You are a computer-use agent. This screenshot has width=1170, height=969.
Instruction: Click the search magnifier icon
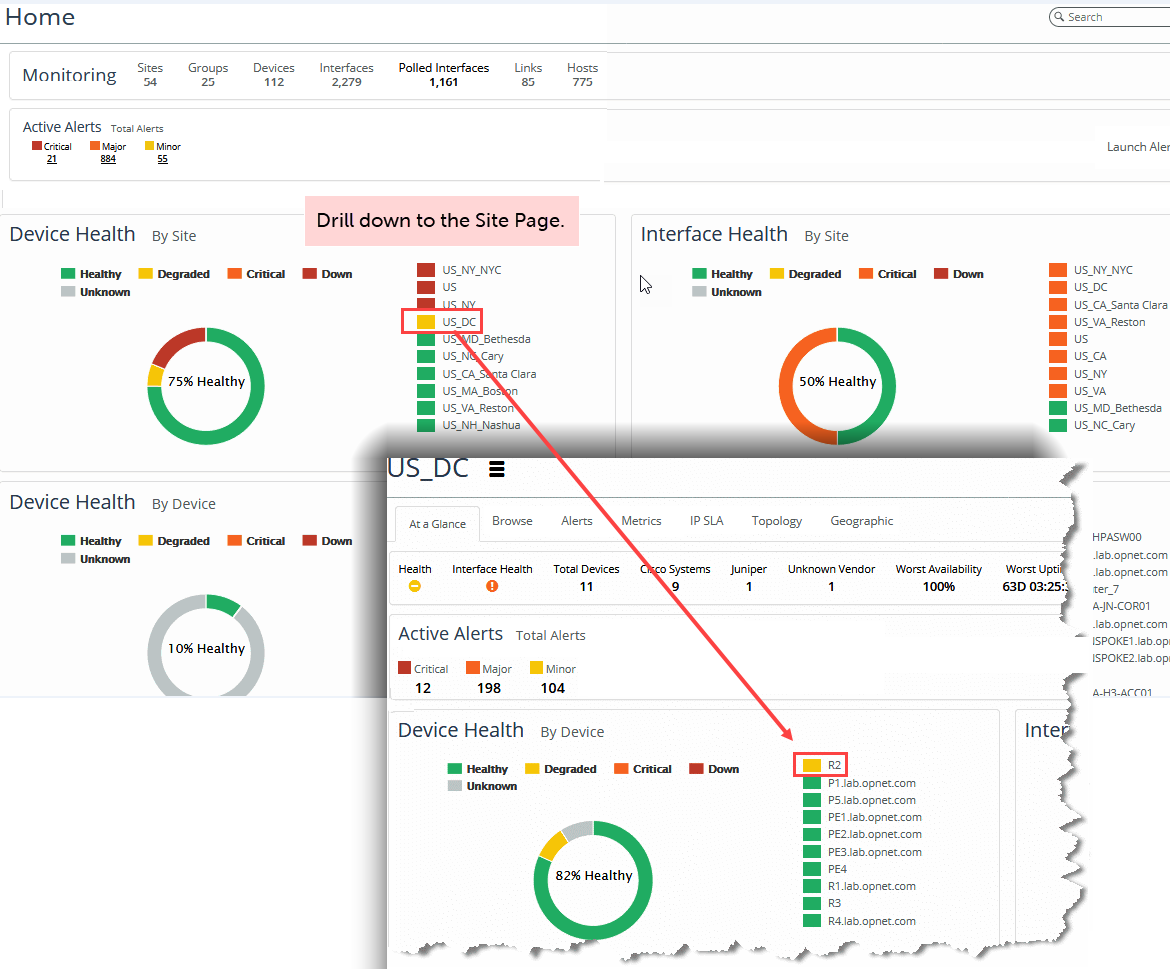click(1059, 17)
